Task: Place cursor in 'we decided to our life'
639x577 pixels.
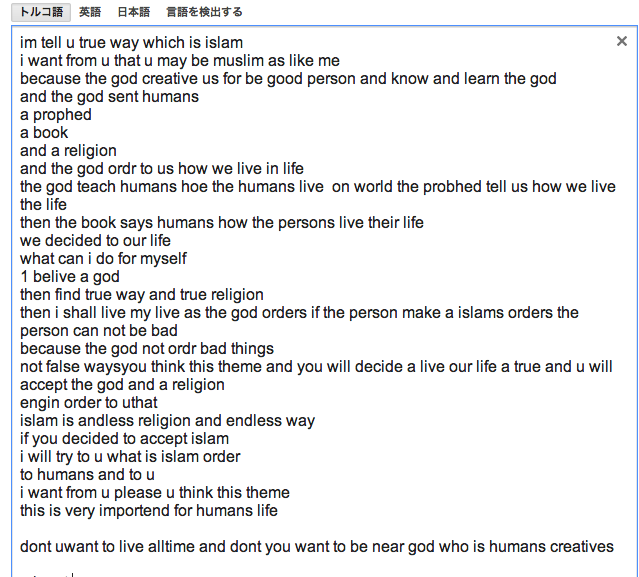Action: tap(95, 241)
